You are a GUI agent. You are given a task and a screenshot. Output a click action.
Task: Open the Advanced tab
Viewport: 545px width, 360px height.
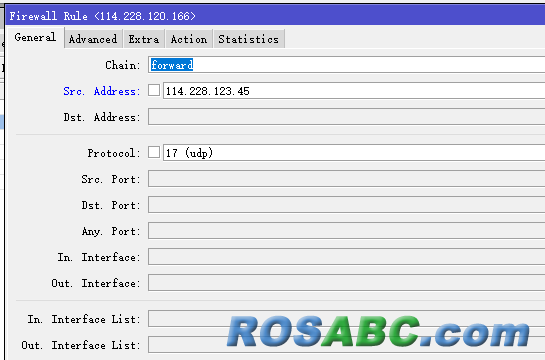(x=93, y=39)
